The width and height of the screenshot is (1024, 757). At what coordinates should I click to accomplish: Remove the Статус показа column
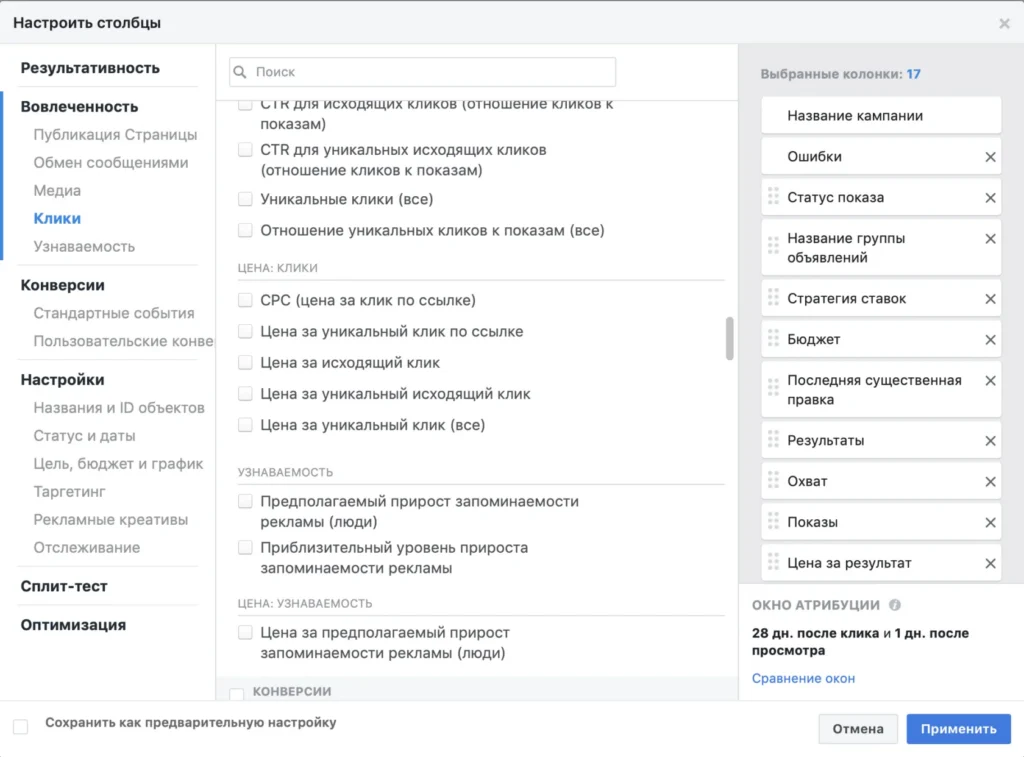coord(990,198)
